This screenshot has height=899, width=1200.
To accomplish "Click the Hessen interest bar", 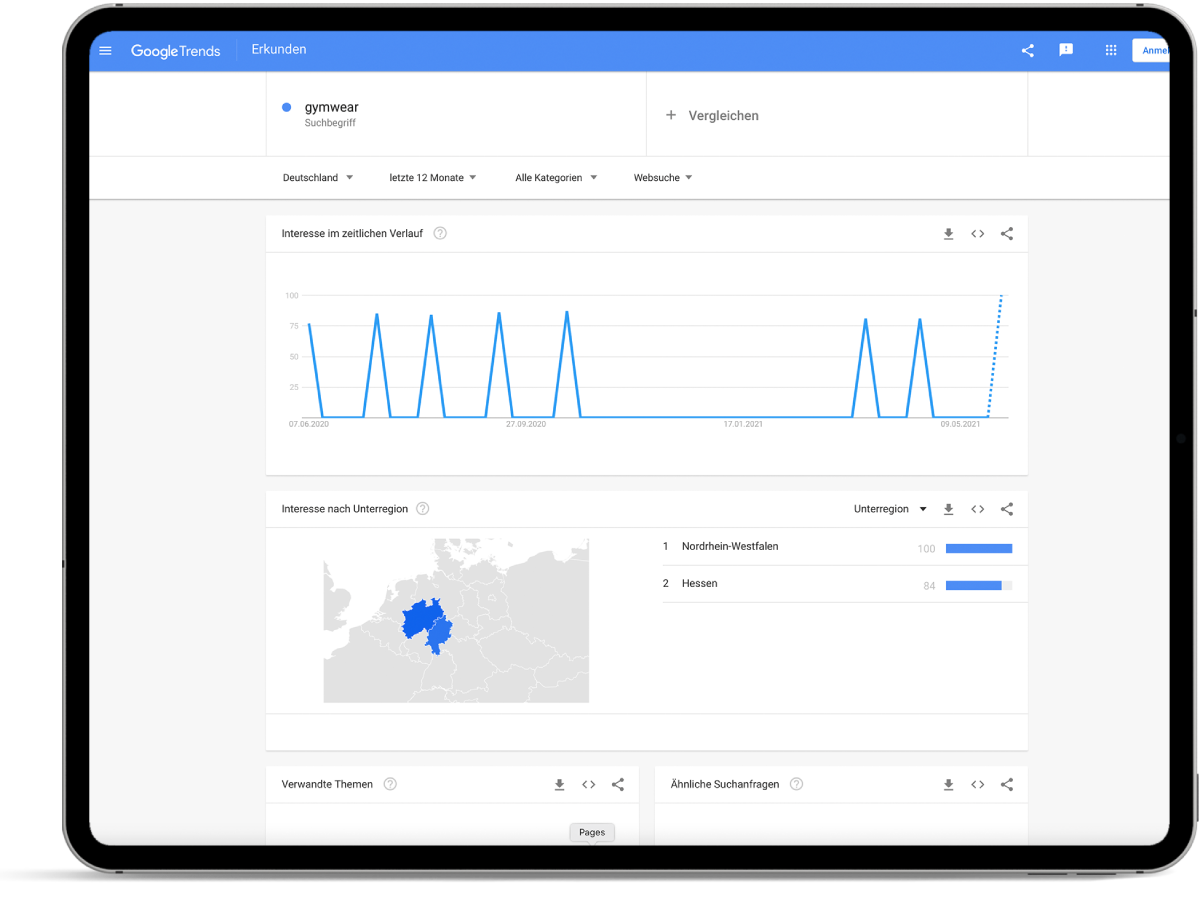I will pos(979,585).
